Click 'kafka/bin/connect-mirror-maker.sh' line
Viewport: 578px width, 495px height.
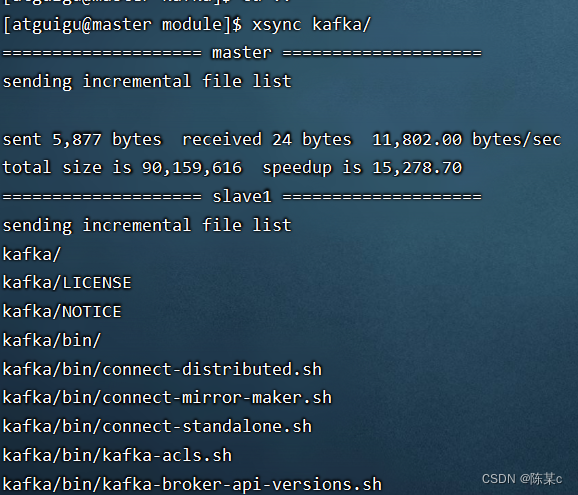167,398
